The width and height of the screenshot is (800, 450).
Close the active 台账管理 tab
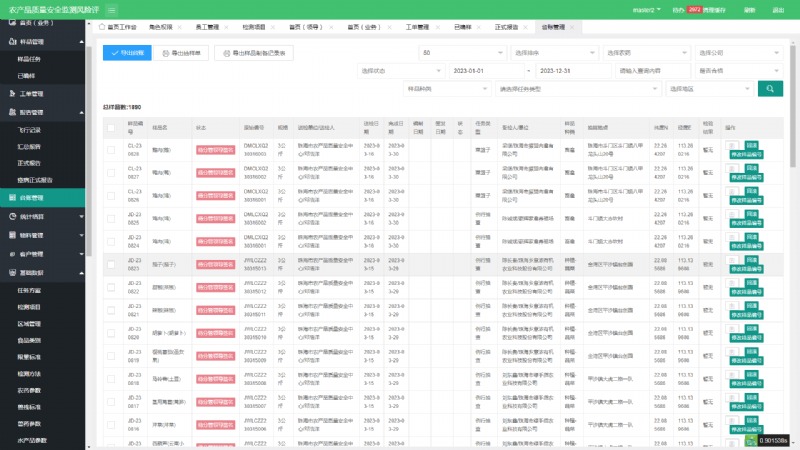coord(572,27)
